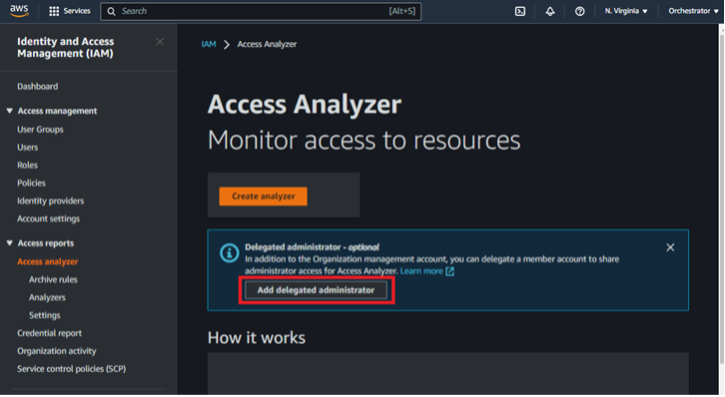725x397 pixels.
Task: Open Account settings in the sidebar
Action: click(x=48, y=219)
